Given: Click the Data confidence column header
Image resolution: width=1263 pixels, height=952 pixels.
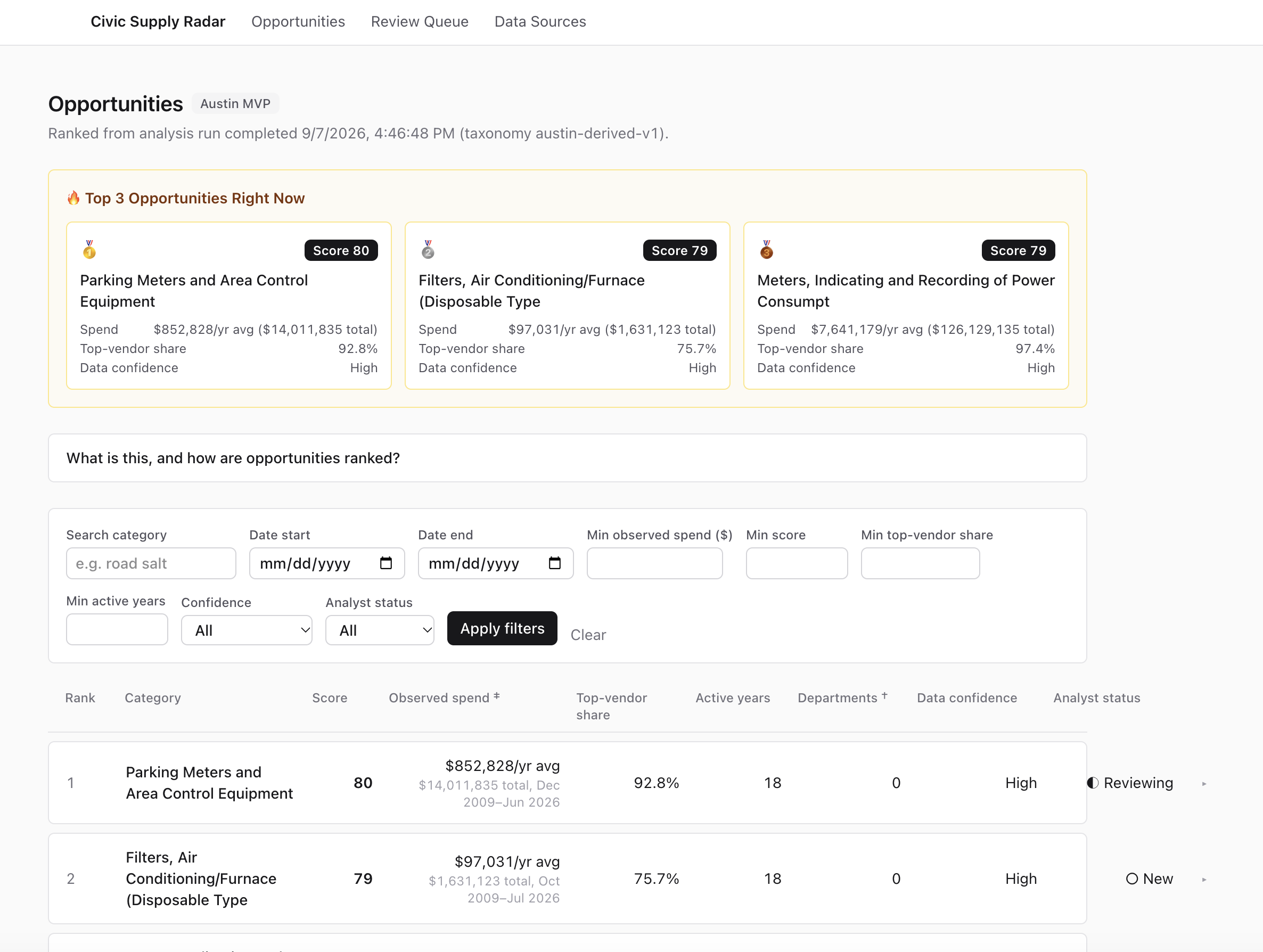Looking at the screenshot, I should [966, 698].
